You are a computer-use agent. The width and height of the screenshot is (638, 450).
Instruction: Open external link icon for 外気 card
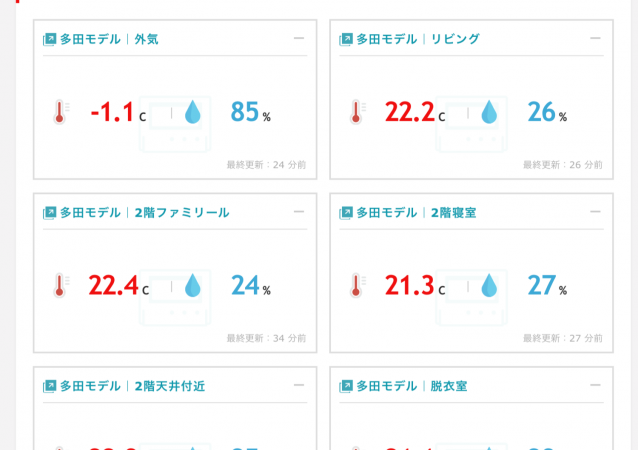(49, 39)
